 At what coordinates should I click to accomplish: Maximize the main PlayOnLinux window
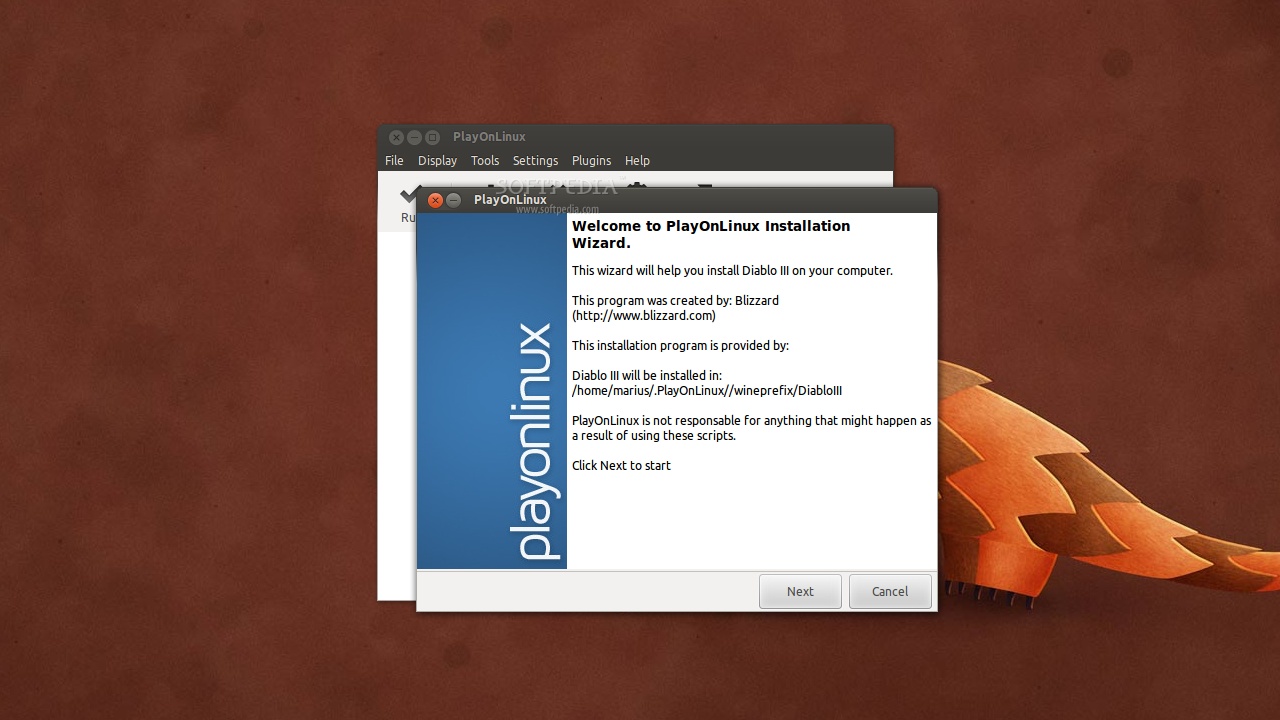tap(432, 137)
